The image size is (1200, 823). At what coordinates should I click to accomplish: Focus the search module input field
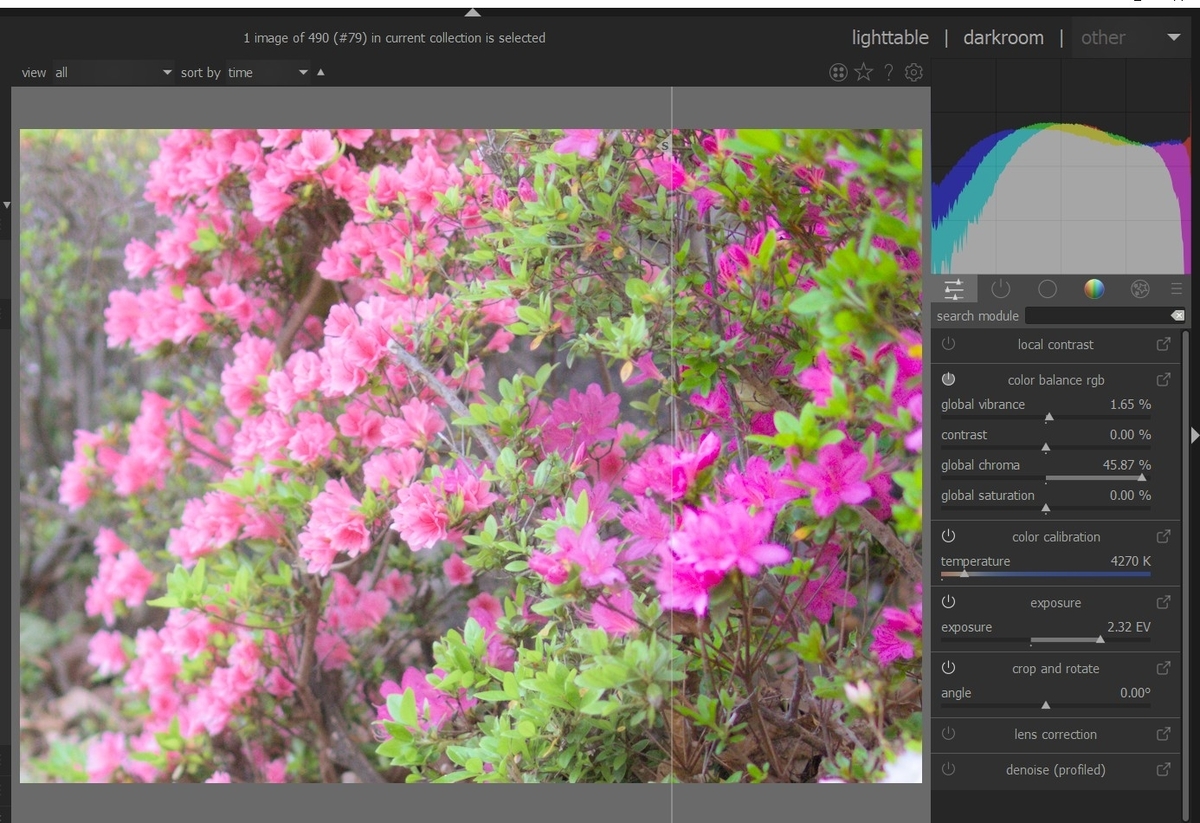click(x=1096, y=316)
